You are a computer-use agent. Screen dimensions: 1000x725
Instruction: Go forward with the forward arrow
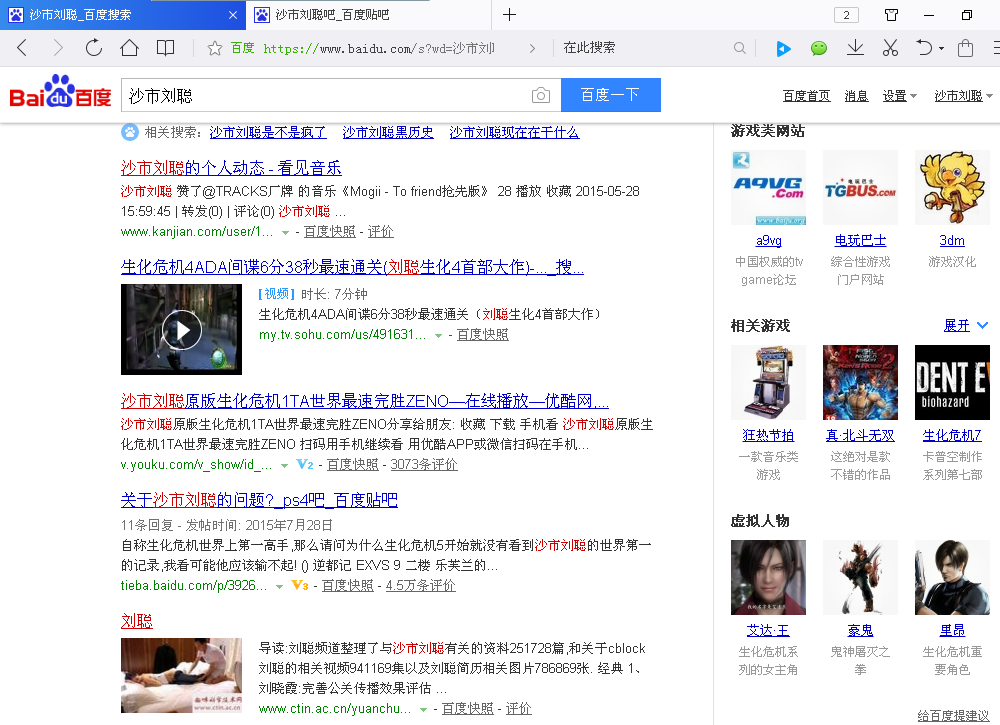58,48
